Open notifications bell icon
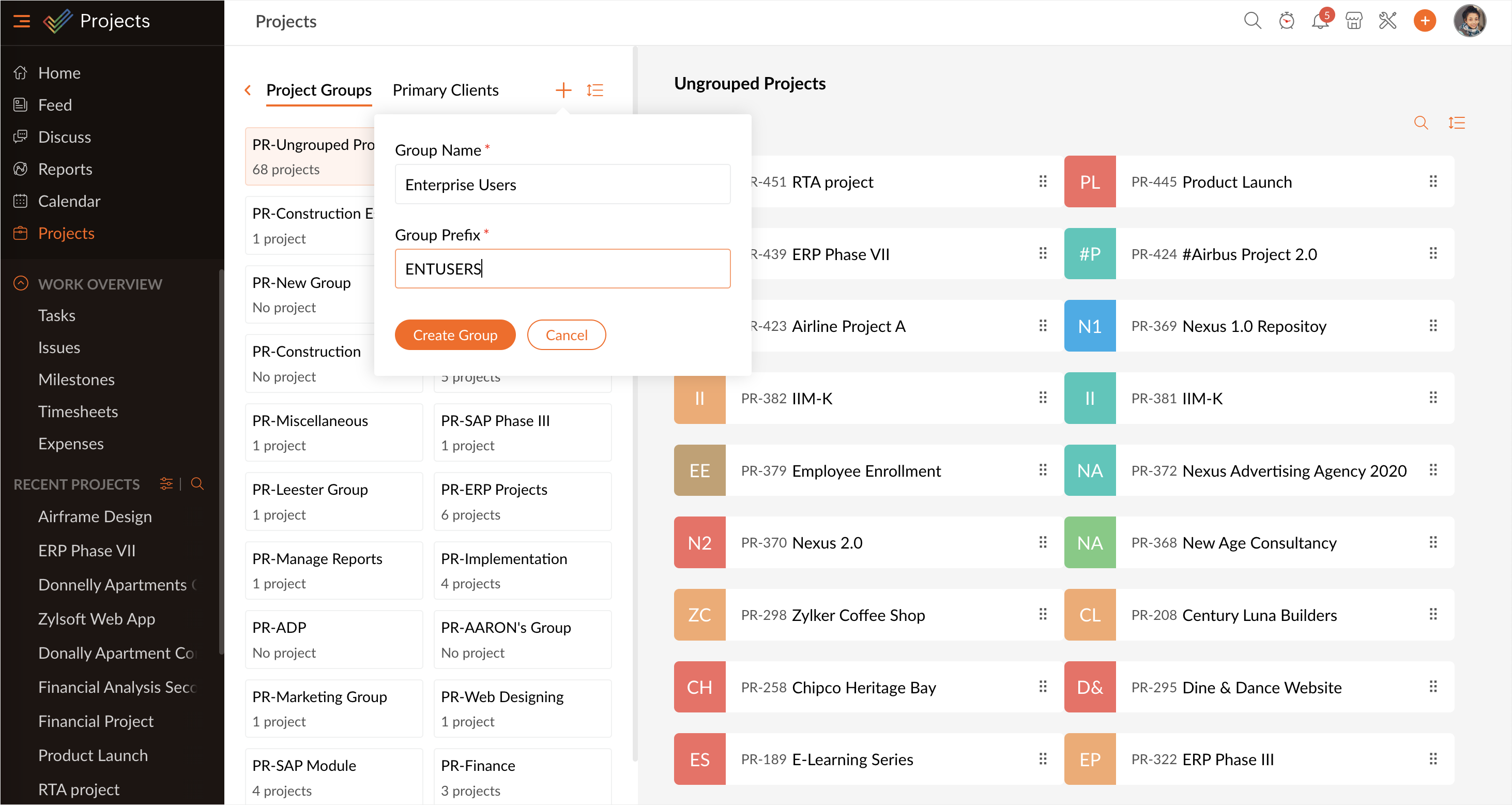This screenshot has height=805, width=1512. point(1320,21)
